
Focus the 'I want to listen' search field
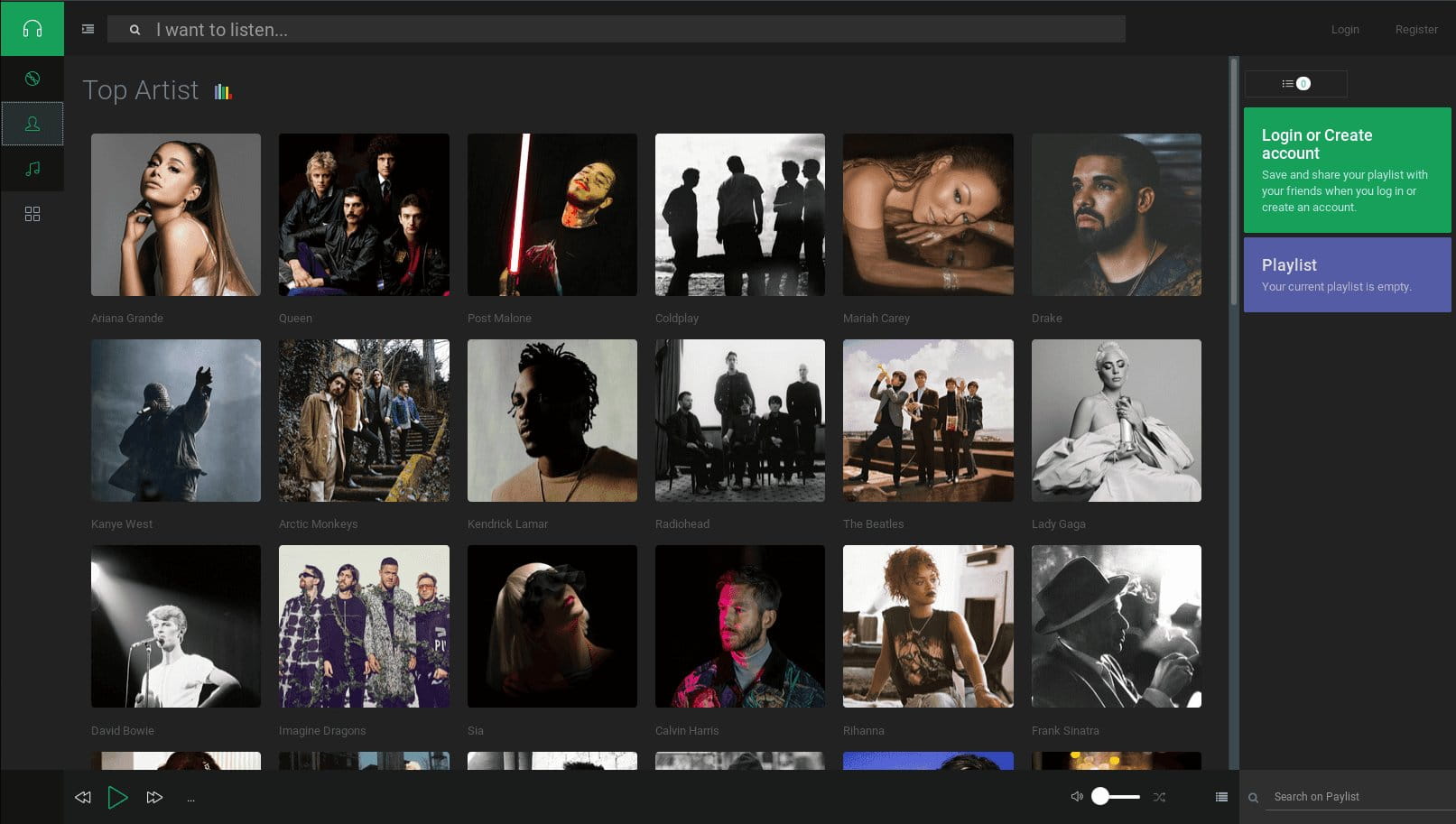tap(632, 30)
